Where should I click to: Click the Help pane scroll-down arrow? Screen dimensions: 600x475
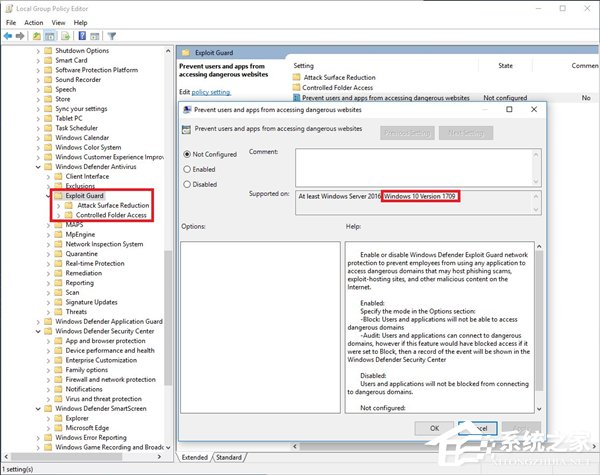tap(539, 409)
